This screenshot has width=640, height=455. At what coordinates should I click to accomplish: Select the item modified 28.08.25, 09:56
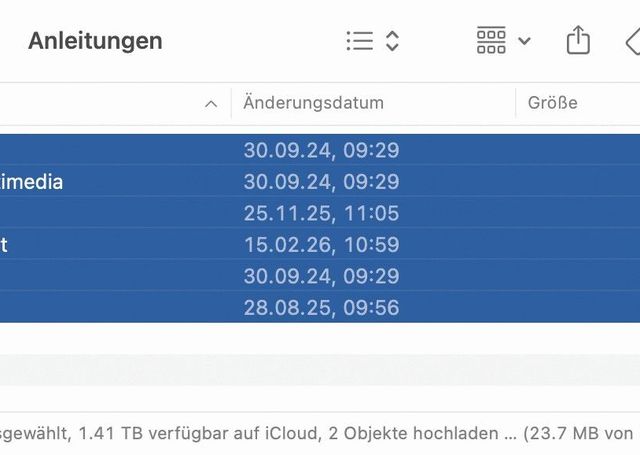pos(321,307)
